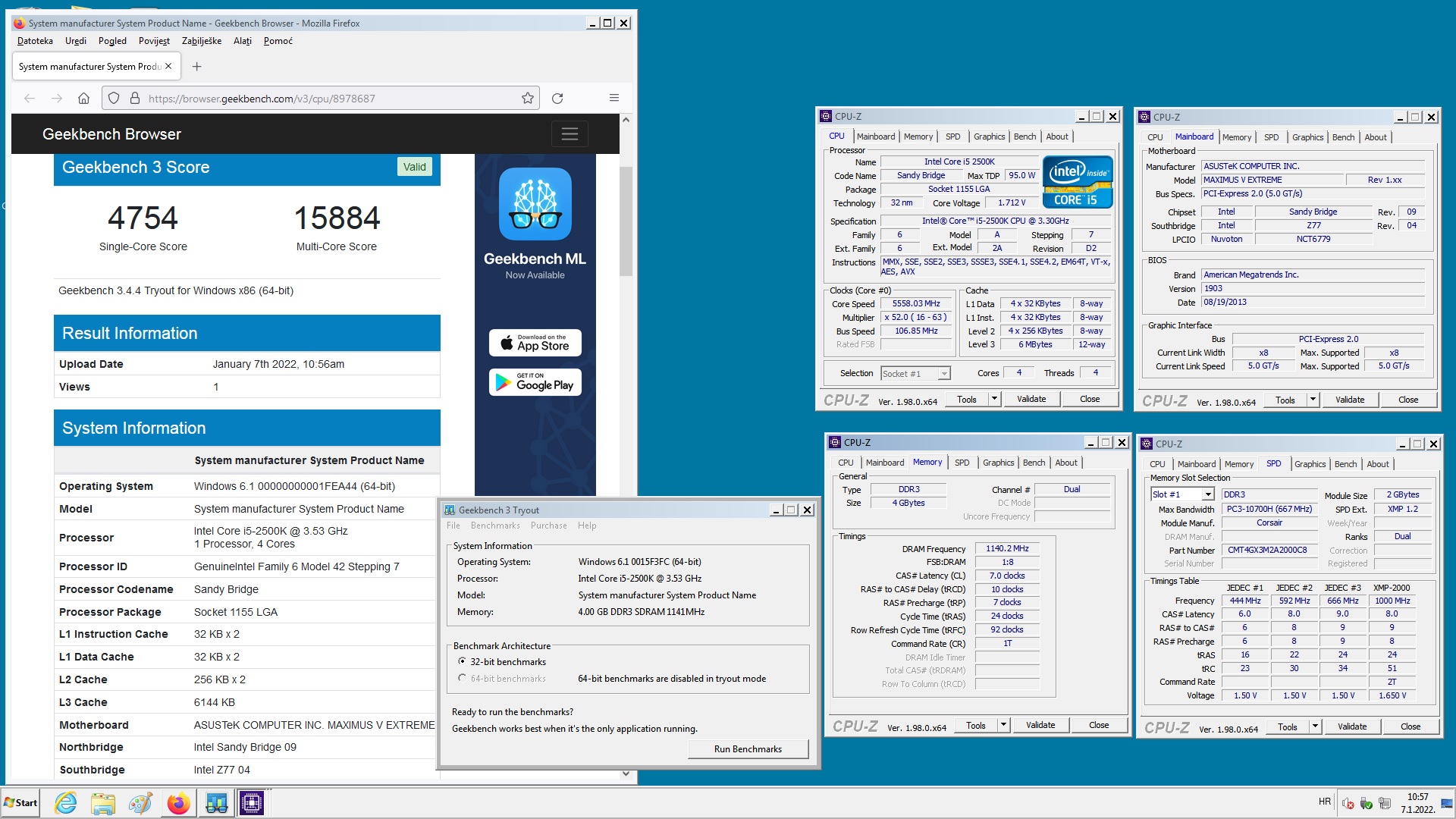
Task: Click the Geekbench ML app icon
Action: tap(535, 204)
